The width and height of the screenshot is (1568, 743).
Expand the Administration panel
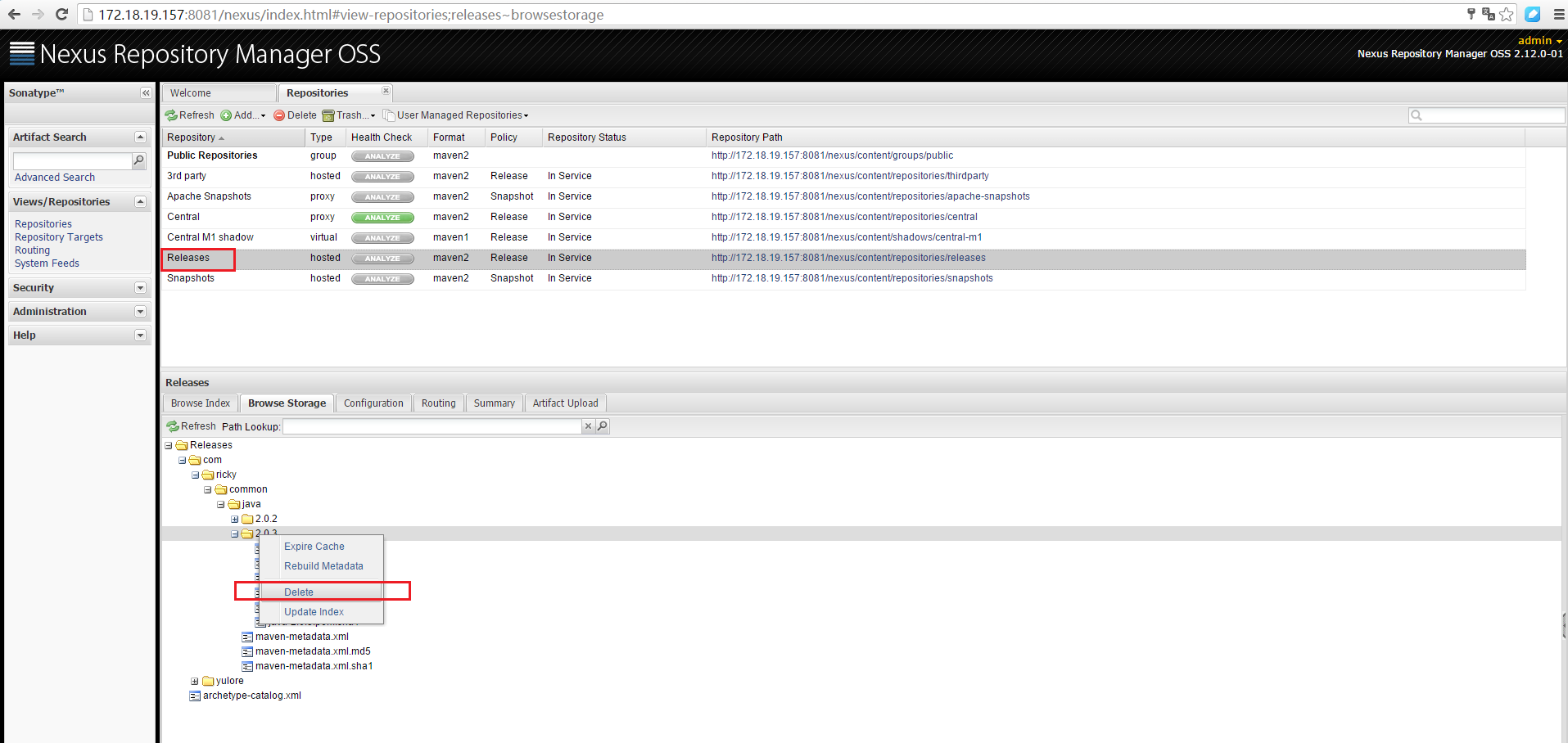140,312
